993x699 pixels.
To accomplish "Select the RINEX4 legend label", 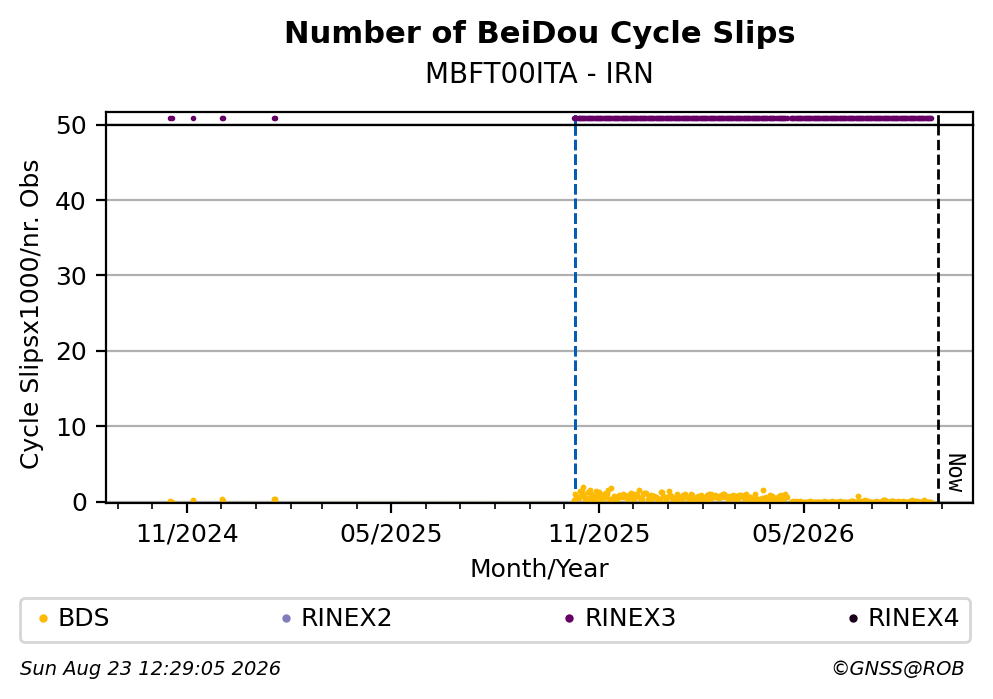I will 913,618.
